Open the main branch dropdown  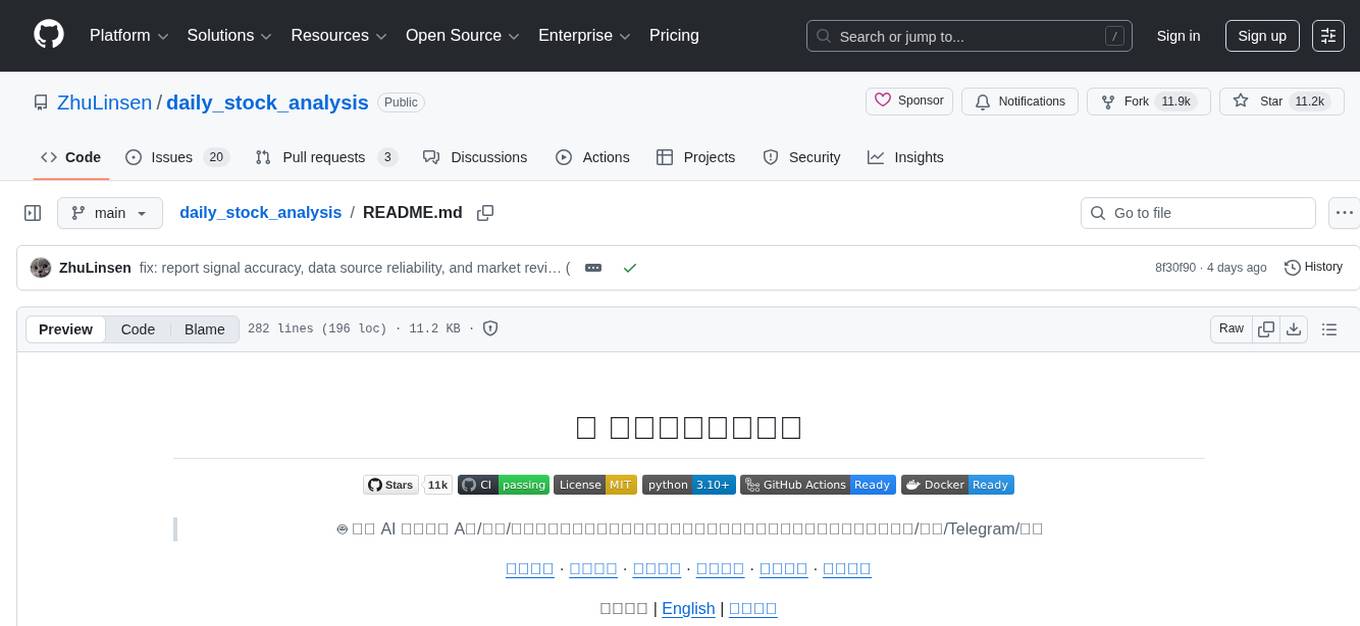coord(110,212)
